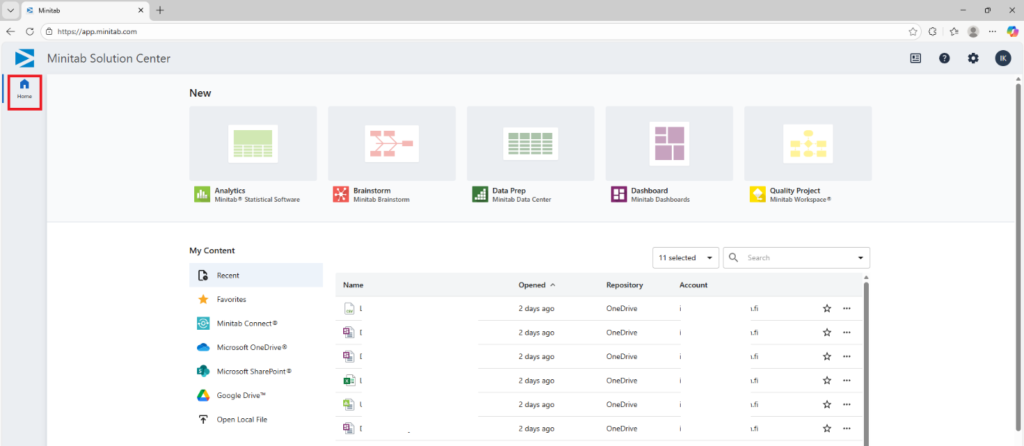The width and height of the screenshot is (1024, 446).
Task: Open the user account avatar menu
Action: pos(1002,58)
